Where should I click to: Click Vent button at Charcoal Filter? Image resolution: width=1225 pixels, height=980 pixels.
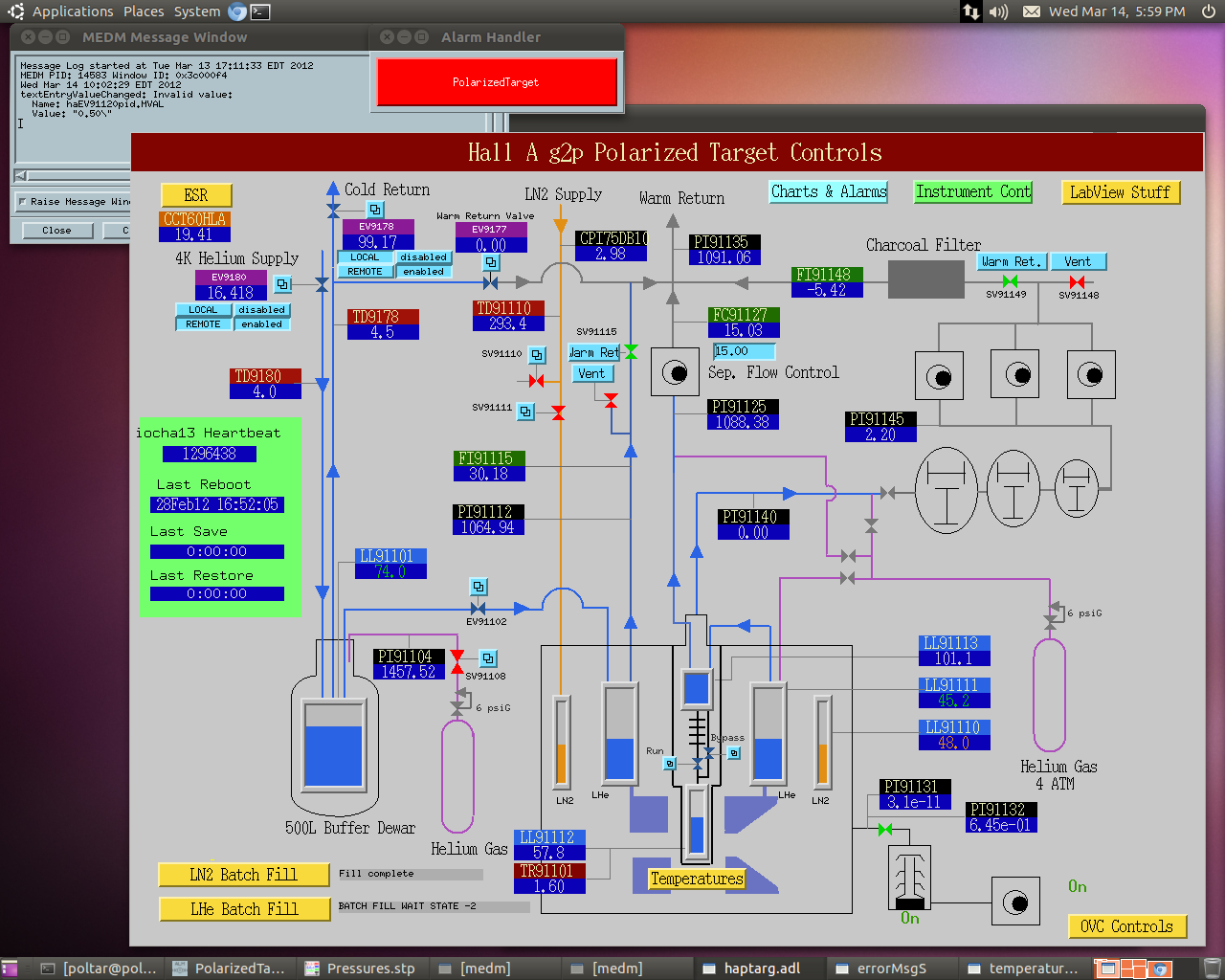point(1078,261)
